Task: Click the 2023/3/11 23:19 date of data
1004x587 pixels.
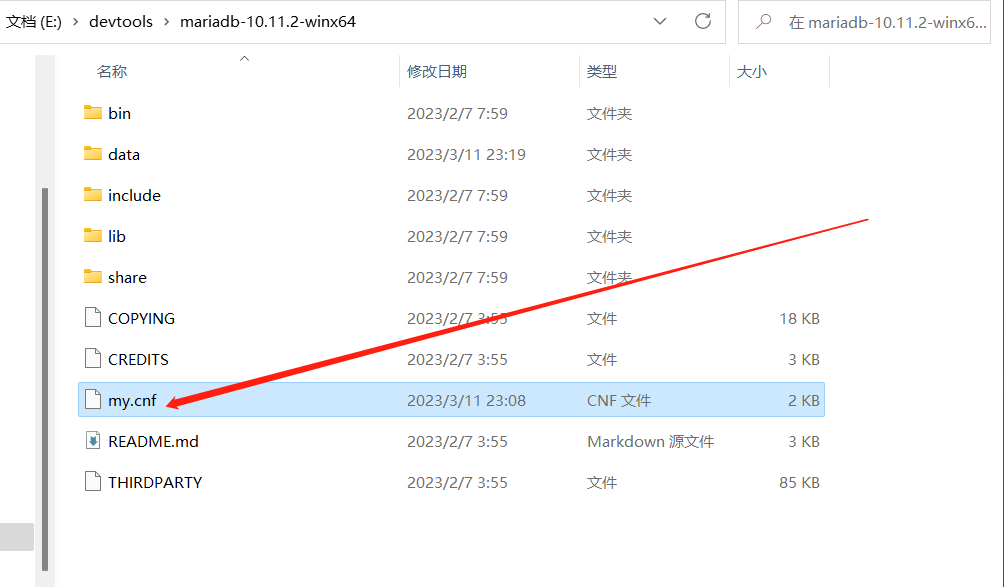Action: tap(466, 154)
